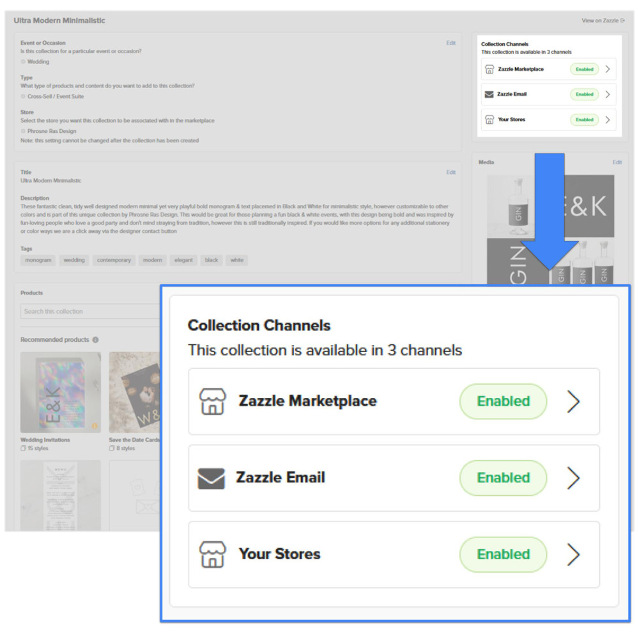Click the styles icon next to 8 styles
Image resolution: width=639 pixels, height=639 pixels.
[x=112, y=448]
